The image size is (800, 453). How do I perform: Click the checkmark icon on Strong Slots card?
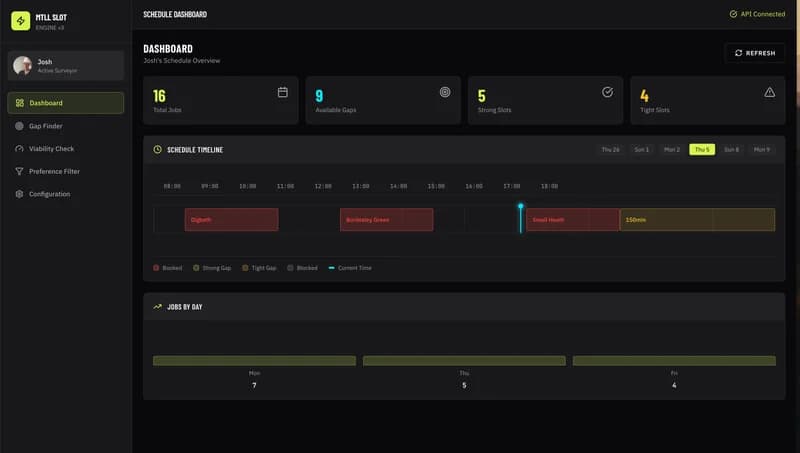click(607, 92)
